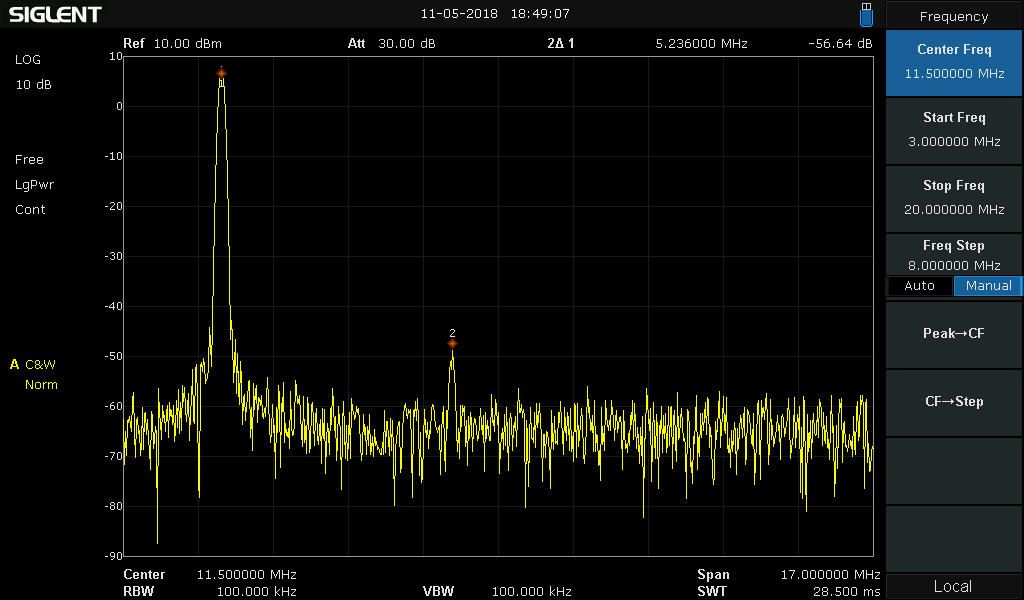Activate the CF→Step softkey

(x=954, y=402)
